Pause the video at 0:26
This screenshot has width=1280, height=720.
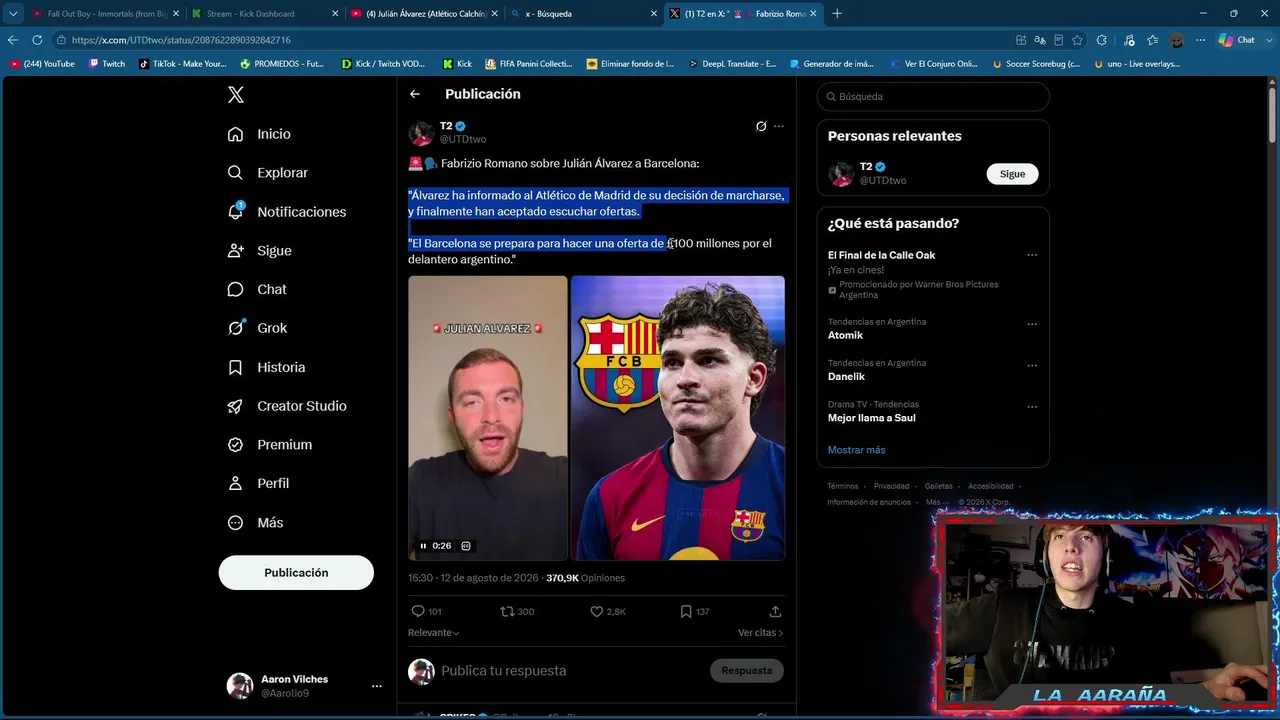coord(423,546)
